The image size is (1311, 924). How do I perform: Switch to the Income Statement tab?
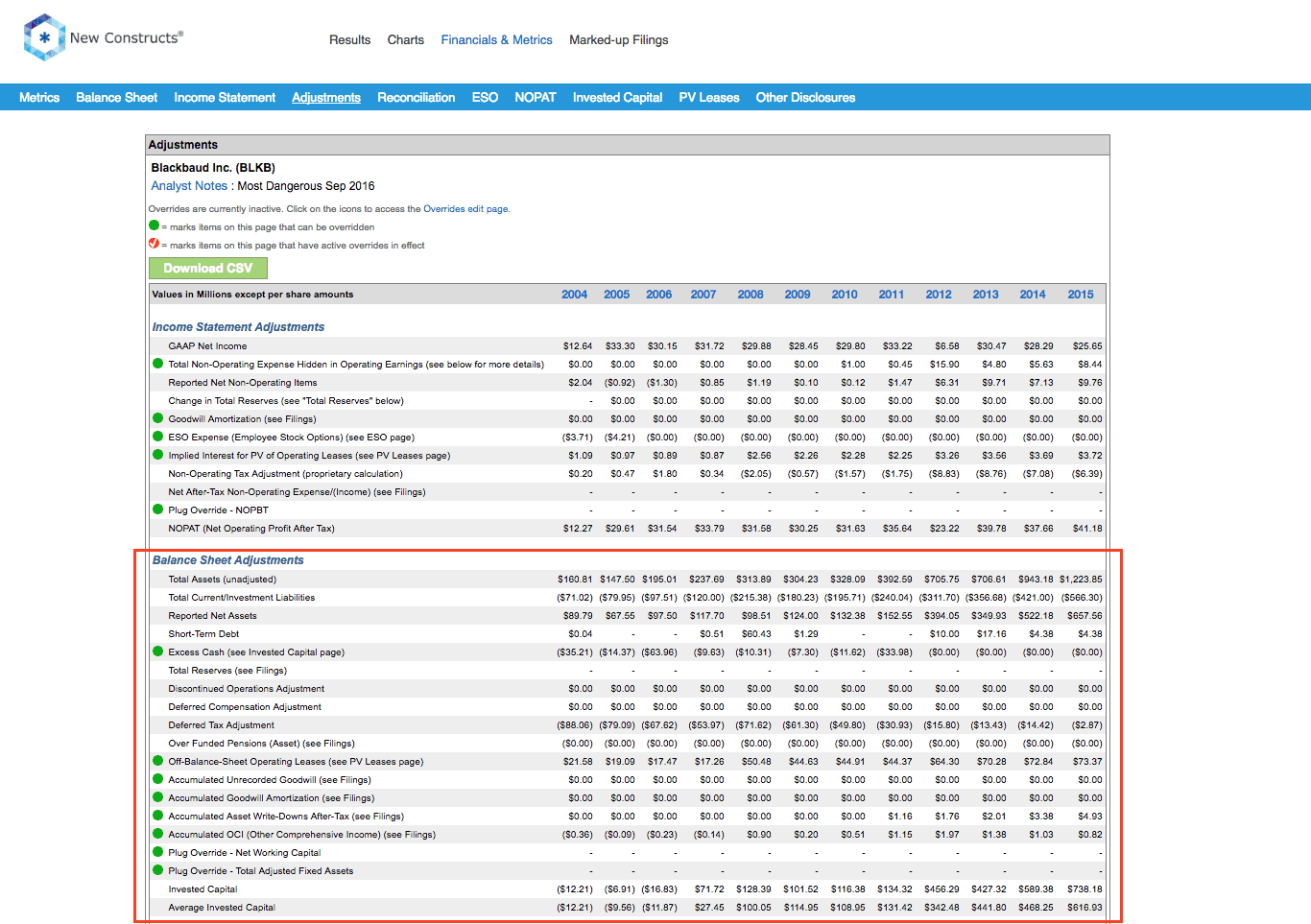click(x=225, y=98)
